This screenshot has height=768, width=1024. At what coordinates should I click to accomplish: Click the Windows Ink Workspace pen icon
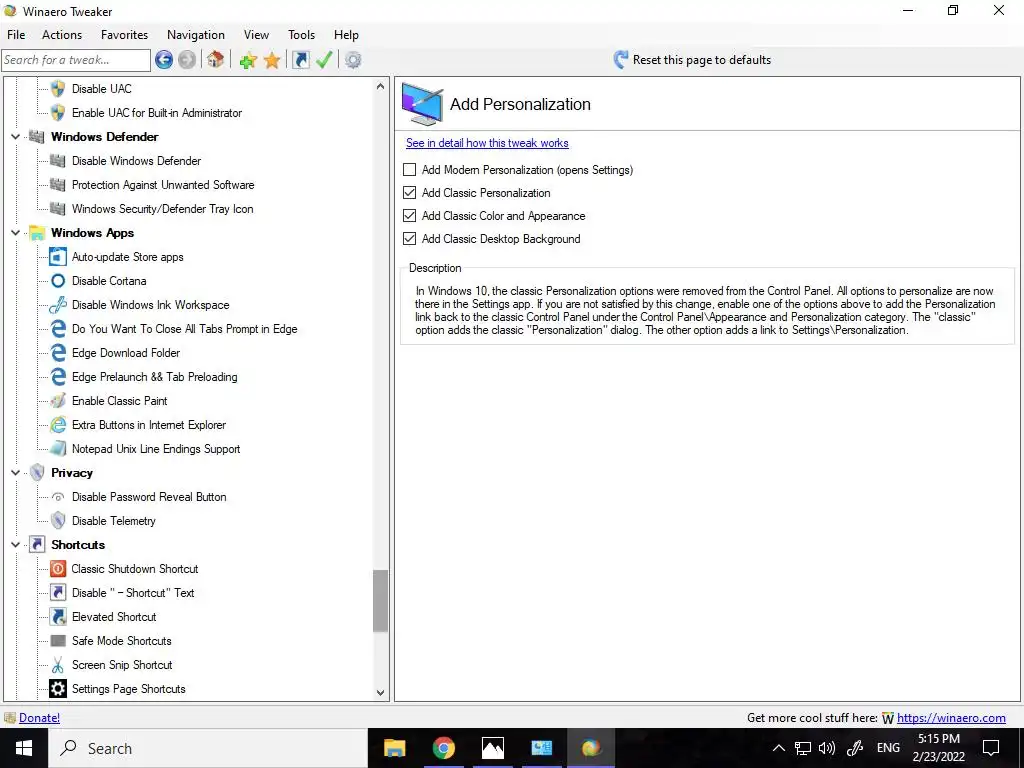58,305
